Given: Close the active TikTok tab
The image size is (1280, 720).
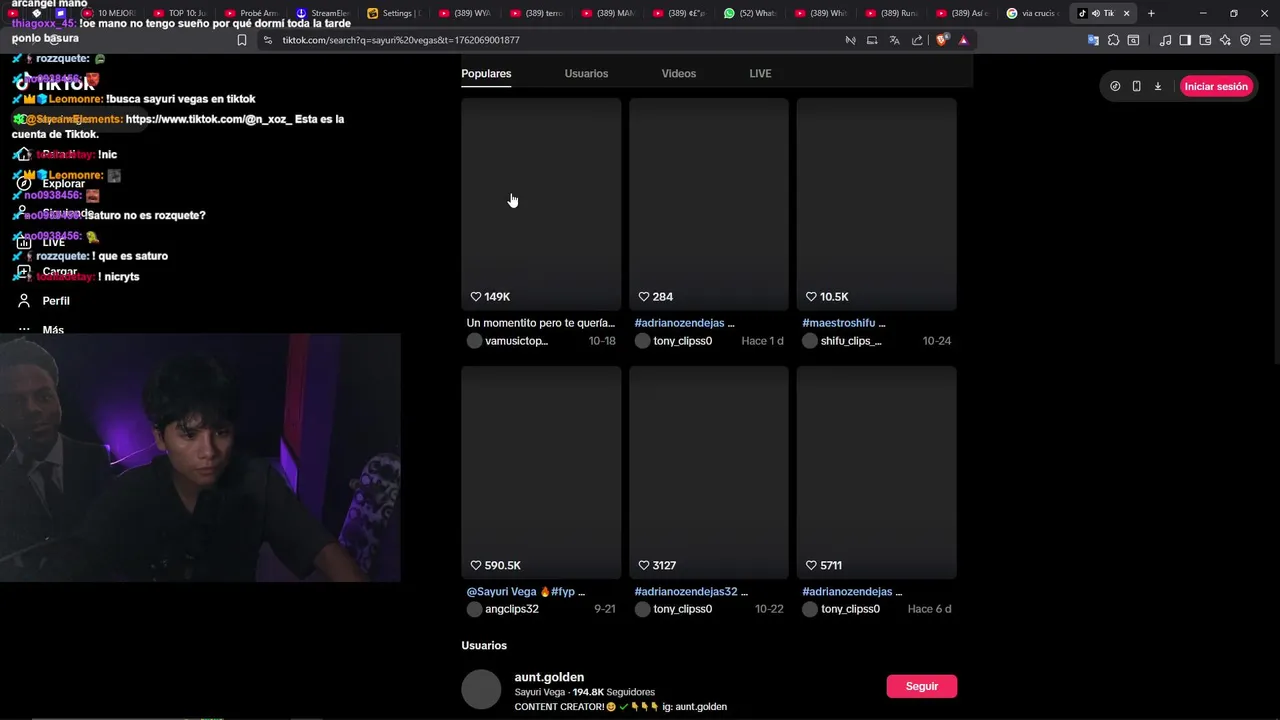Looking at the screenshot, I should (1127, 13).
